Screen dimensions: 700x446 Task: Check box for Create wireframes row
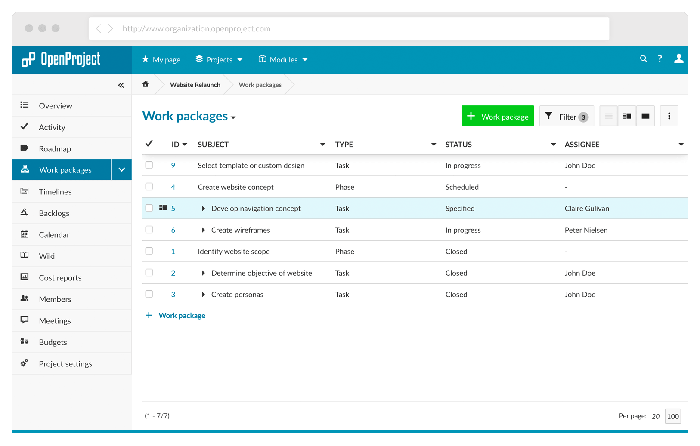[x=149, y=230]
